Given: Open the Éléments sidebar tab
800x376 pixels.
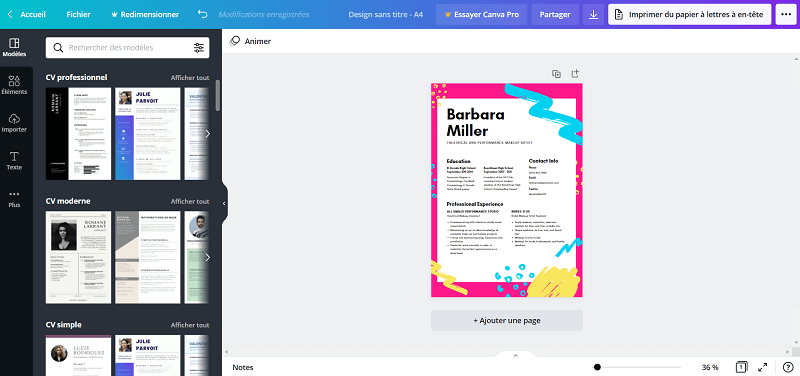Looking at the screenshot, I should pyautogui.click(x=14, y=85).
